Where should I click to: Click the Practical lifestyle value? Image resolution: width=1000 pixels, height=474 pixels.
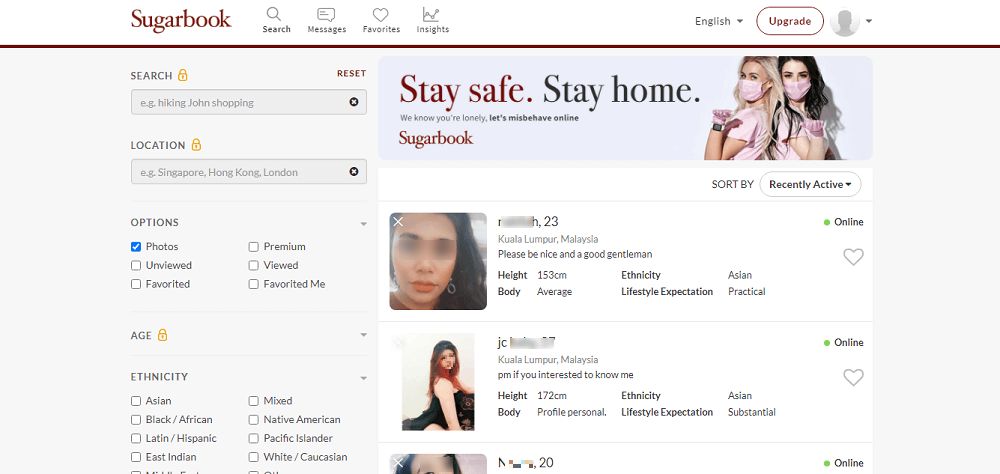(746, 292)
